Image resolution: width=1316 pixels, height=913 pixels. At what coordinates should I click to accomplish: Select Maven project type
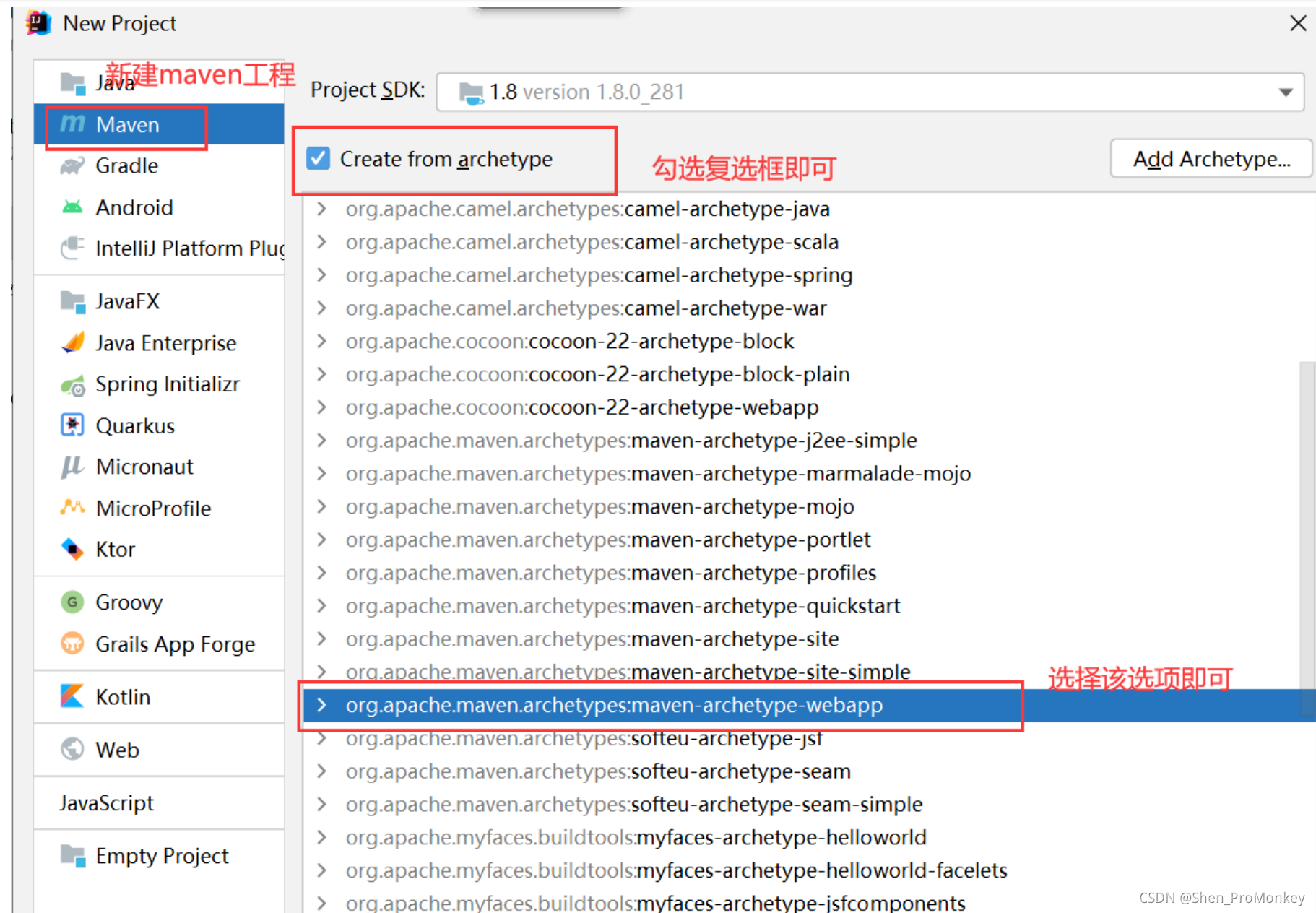coord(159,124)
